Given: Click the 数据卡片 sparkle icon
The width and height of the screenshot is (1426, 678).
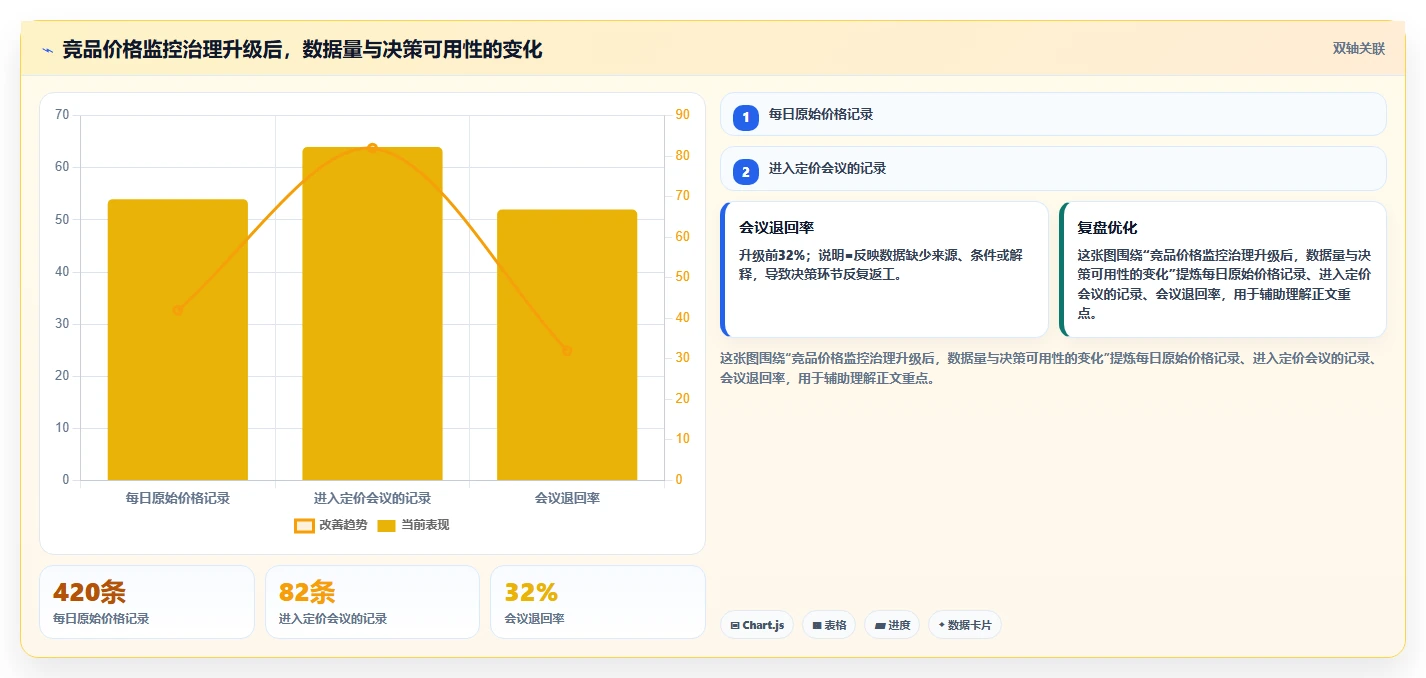Looking at the screenshot, I should 942,625.
